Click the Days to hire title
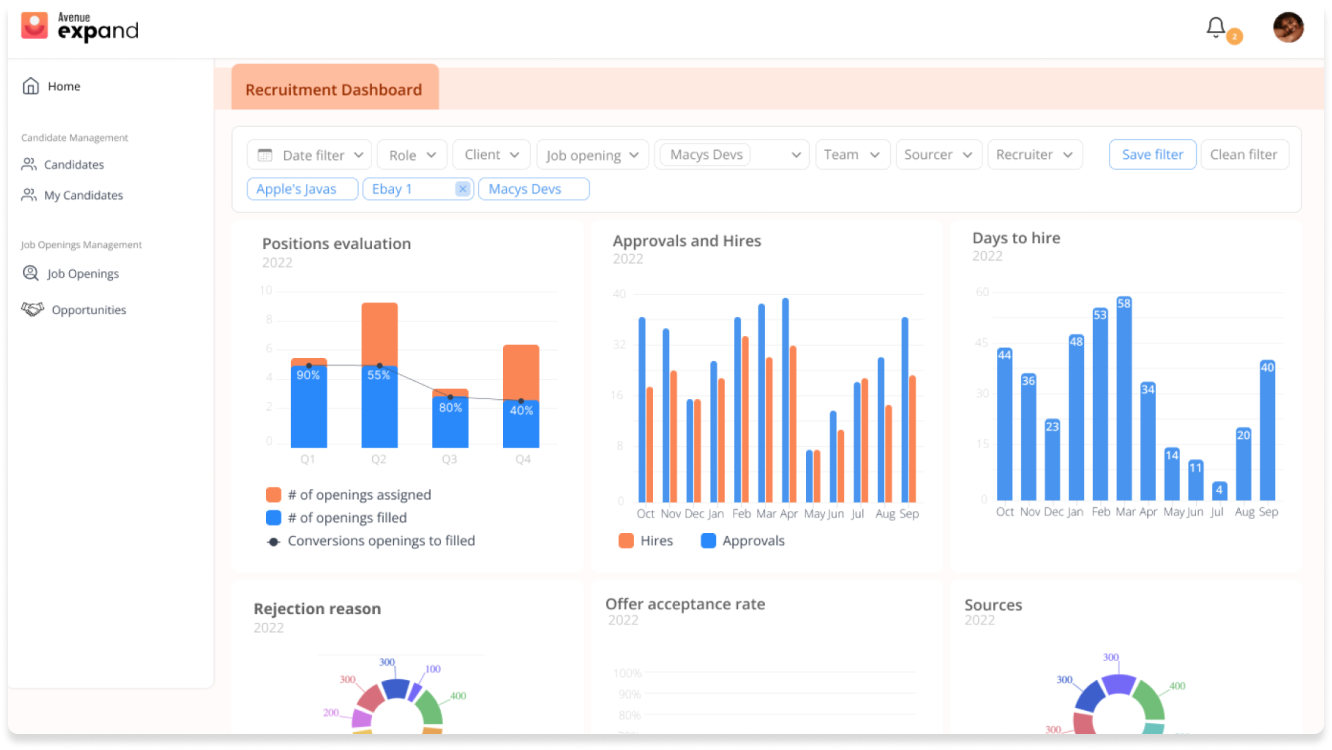Image resolution: width=1332 pixels, height=750 pixels. [1016, 238]
